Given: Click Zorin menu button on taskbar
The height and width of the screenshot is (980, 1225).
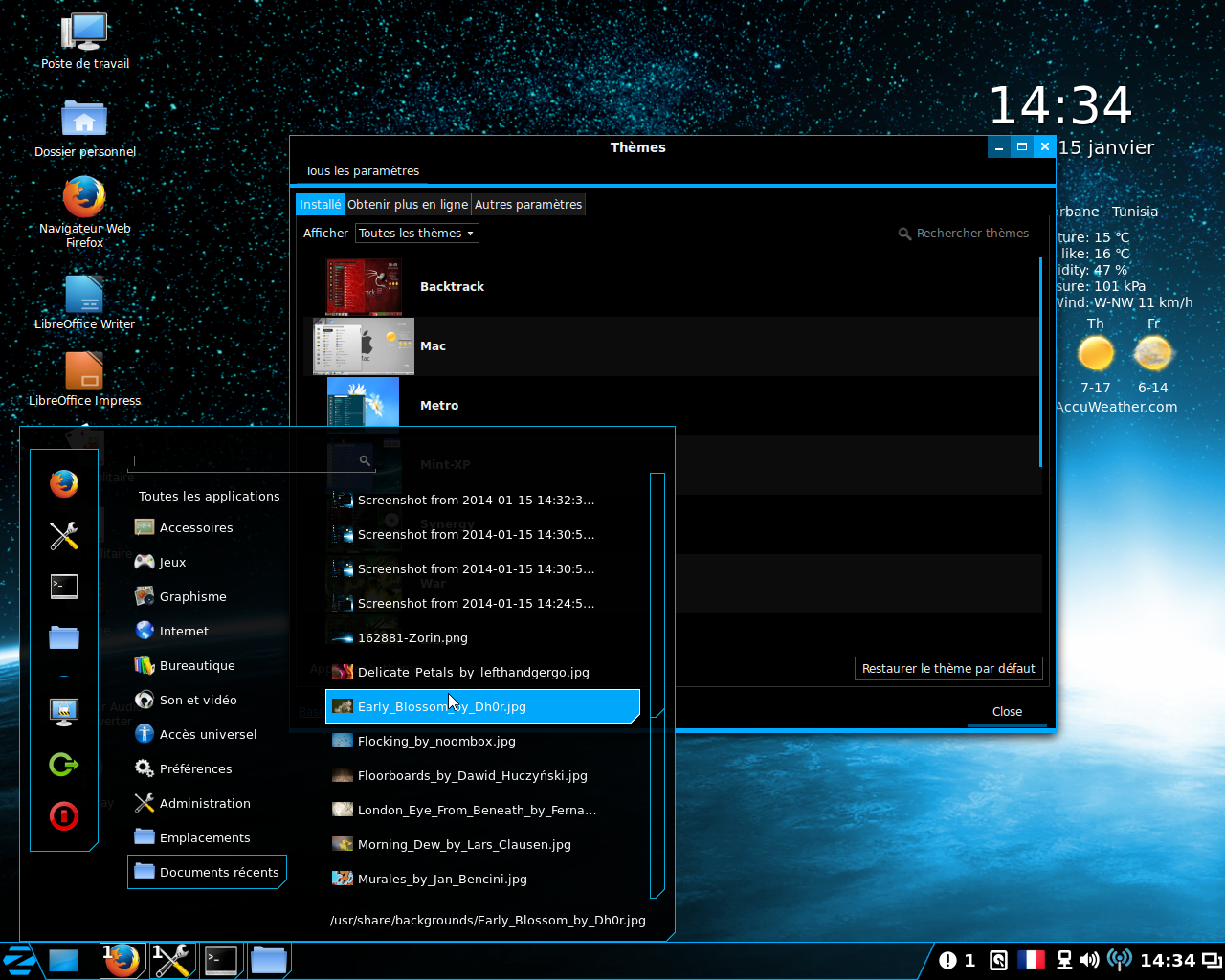Looking at the screenshot, I should tap(18, 961).
